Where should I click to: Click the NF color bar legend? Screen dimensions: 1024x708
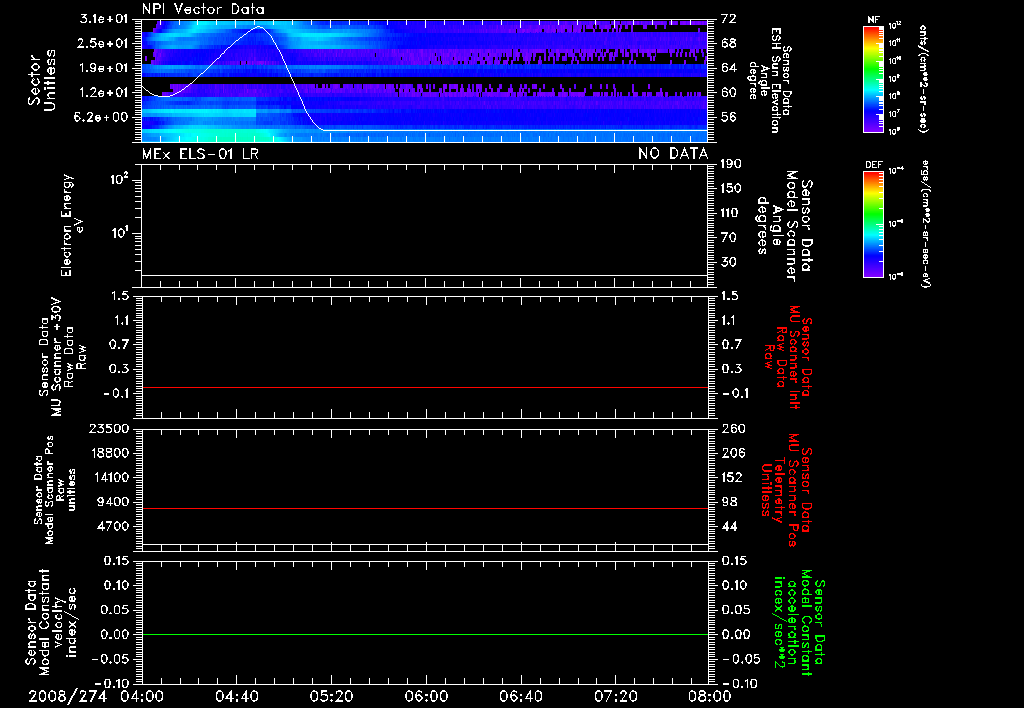pos(873,78)
